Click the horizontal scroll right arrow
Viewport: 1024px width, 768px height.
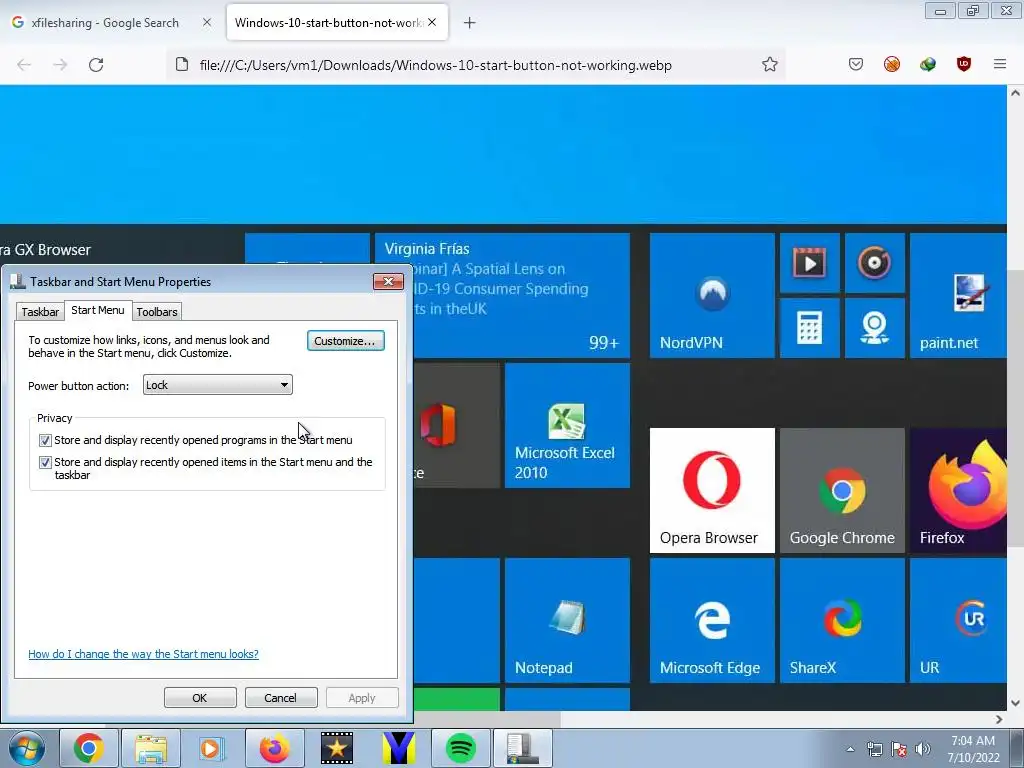click(999, 719)
